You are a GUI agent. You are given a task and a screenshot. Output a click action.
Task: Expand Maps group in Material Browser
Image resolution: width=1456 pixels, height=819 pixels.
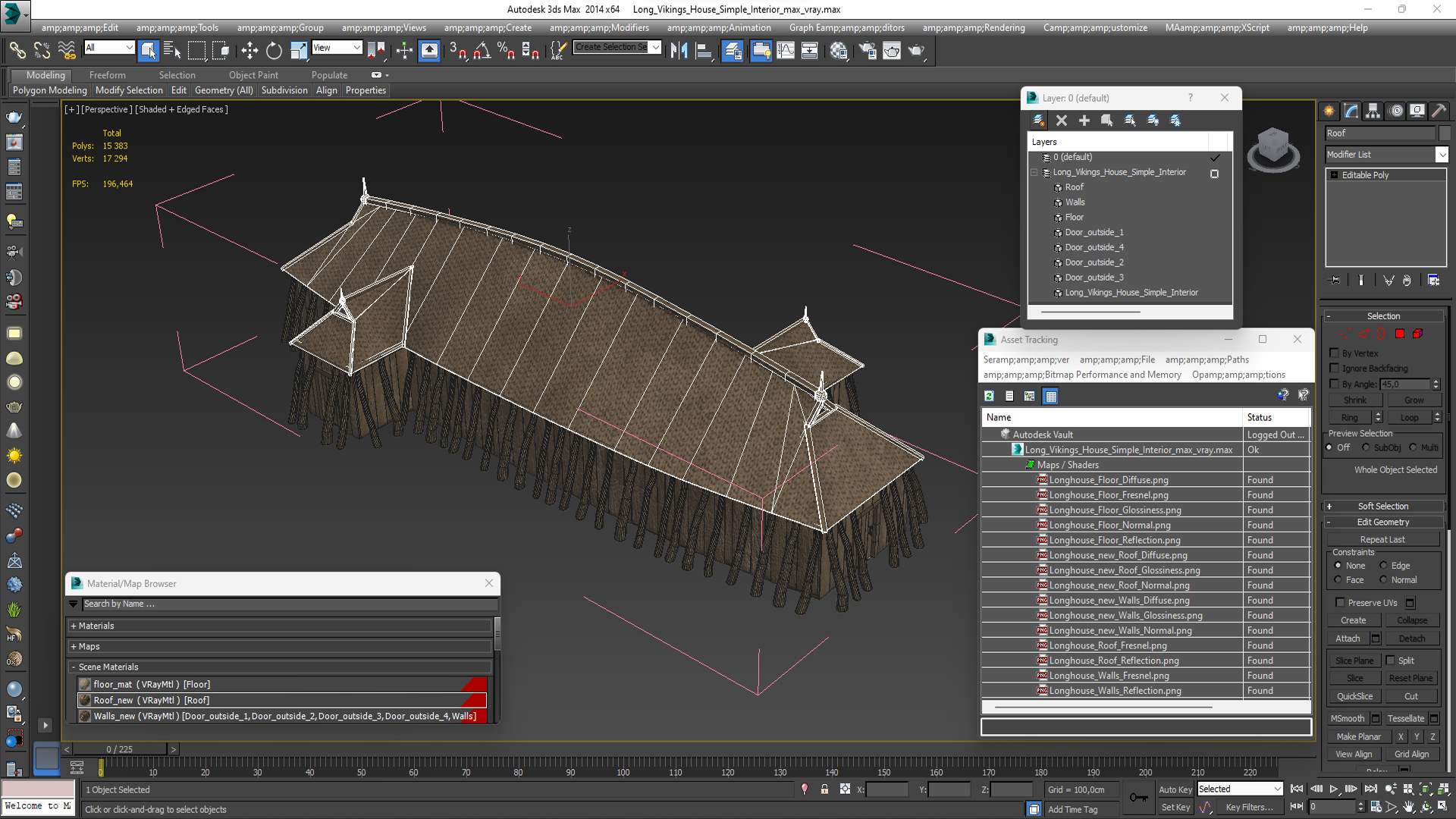281,647
